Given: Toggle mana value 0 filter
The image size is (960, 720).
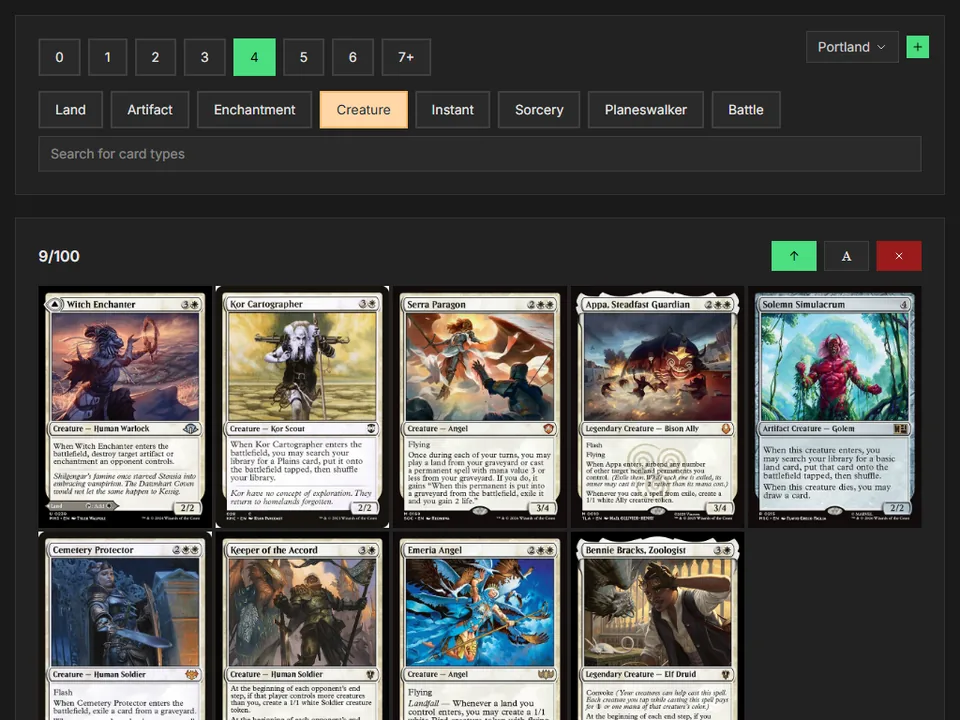Looking at the screenshot, I should point(59,57).
